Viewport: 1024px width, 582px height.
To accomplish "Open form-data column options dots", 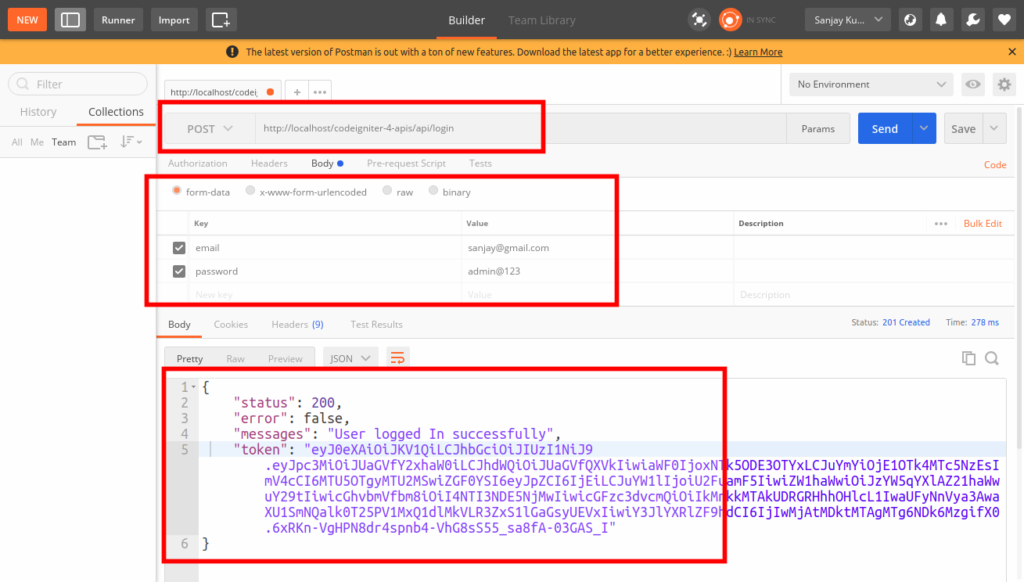I will (x=940, y=223).
